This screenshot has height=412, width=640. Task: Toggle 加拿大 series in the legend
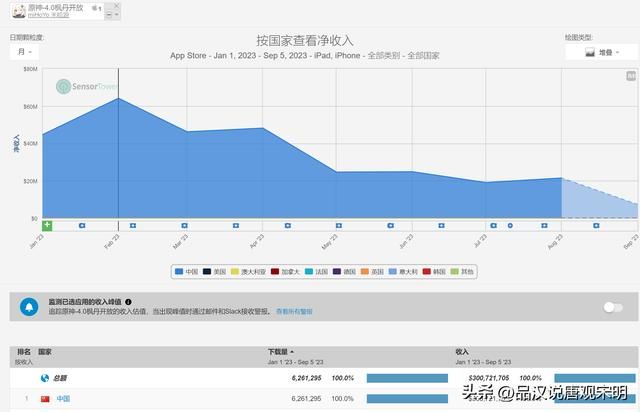[285, 272]
